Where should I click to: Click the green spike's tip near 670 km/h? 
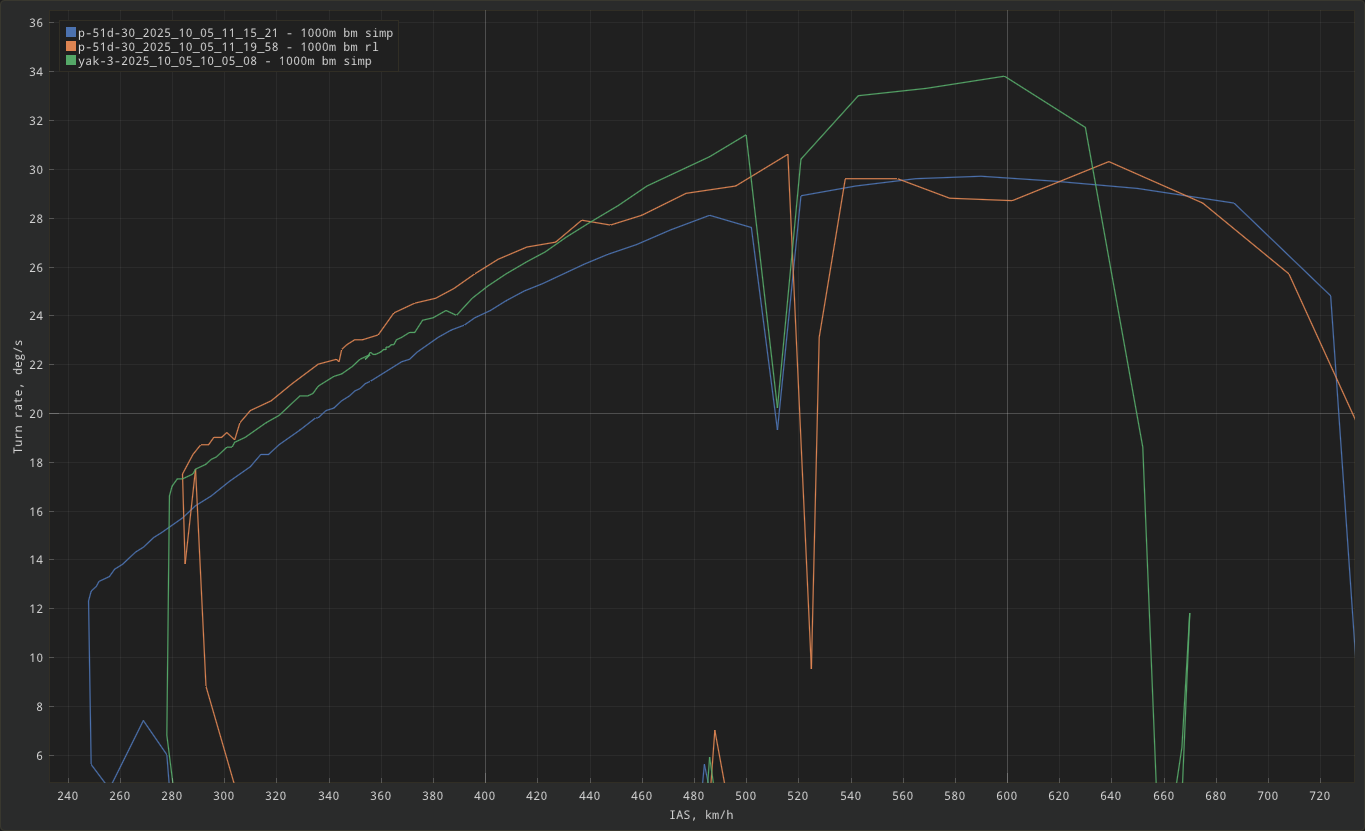tap(1189, 614)
